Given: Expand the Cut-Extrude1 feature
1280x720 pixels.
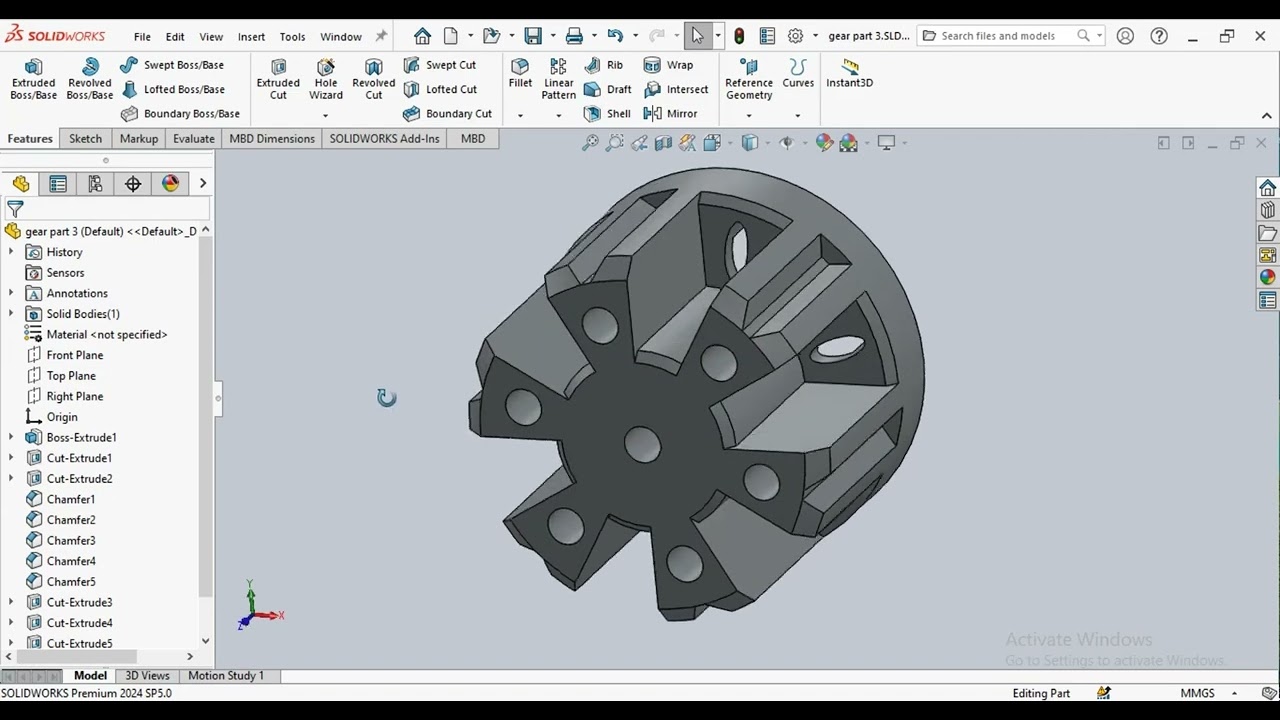Looking at the screenshot, I should coord(11,458).
